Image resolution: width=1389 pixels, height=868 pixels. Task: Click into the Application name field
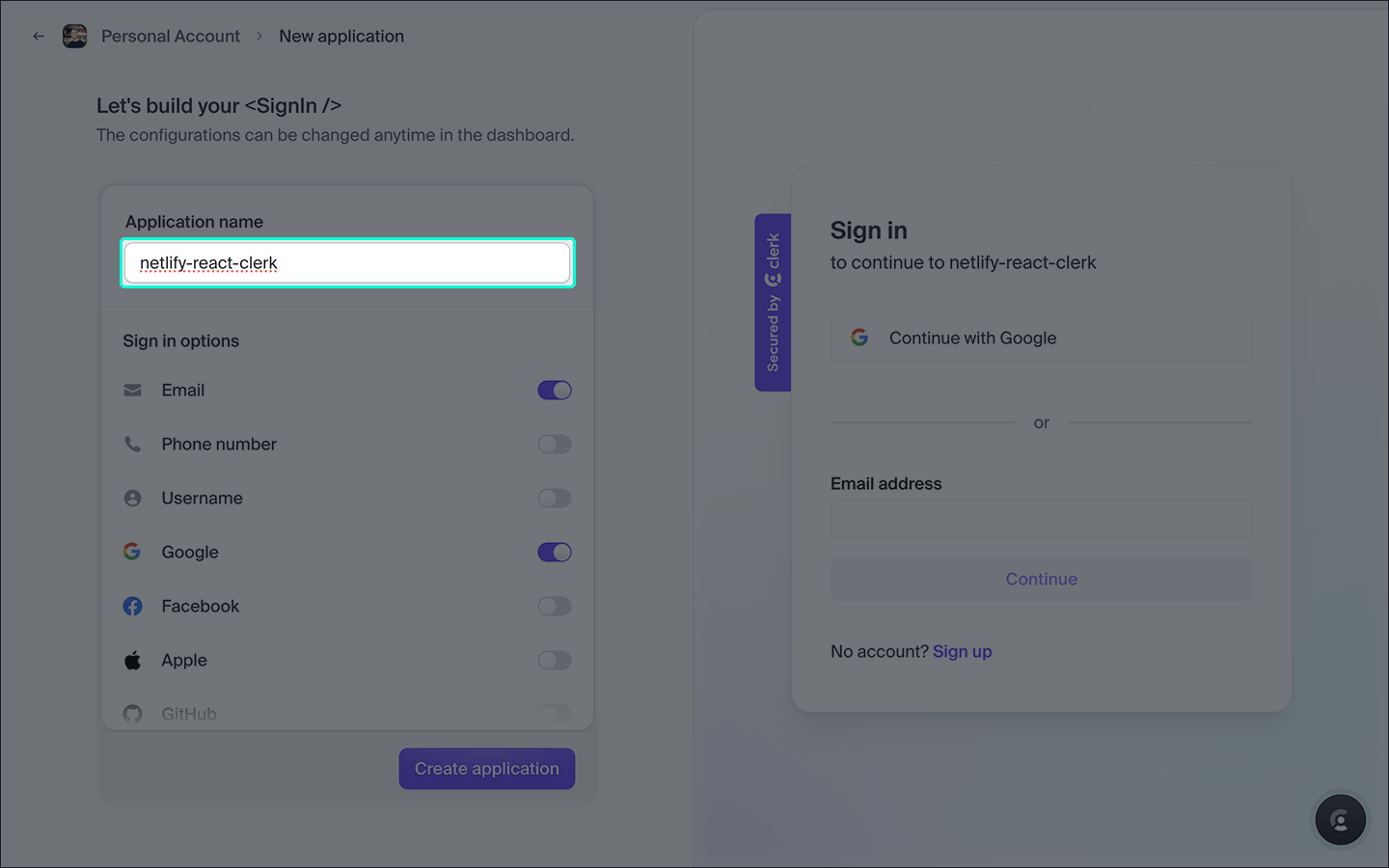(347, 263)
